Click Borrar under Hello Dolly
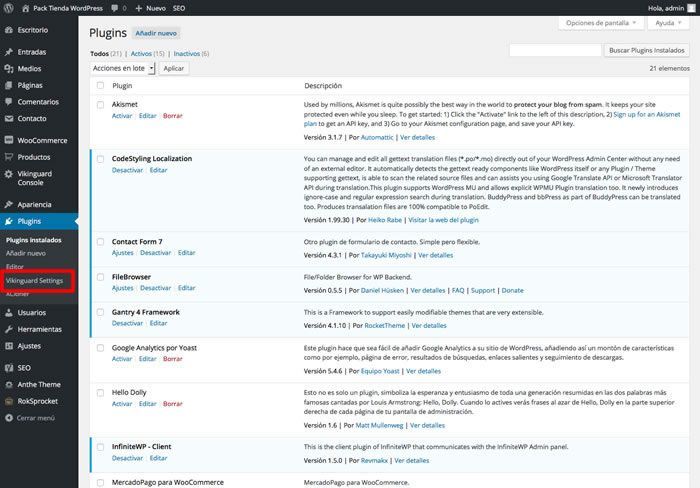700x488 pixels. point(173,404)
